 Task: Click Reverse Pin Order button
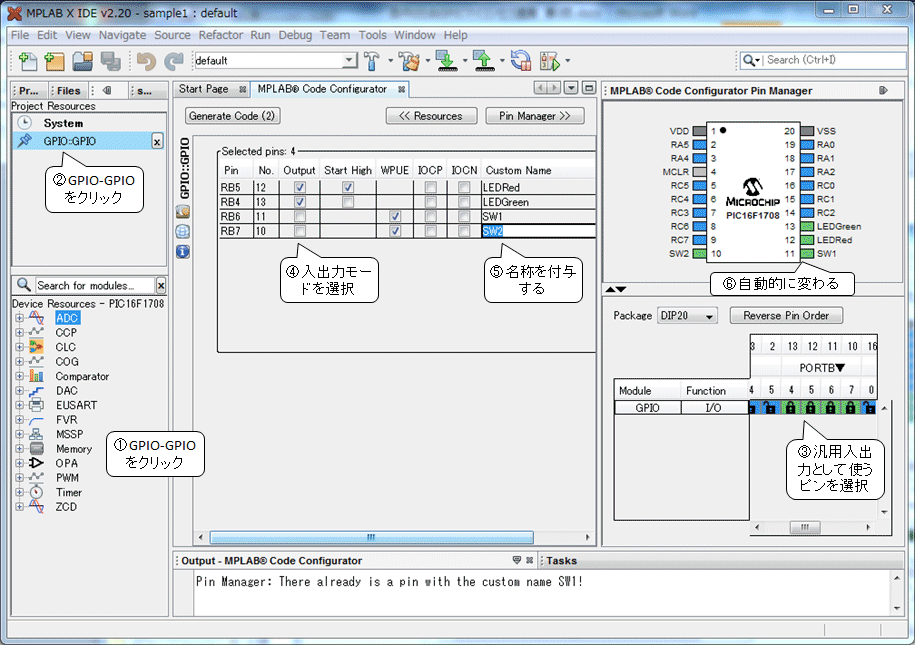[x=786, y=315]
